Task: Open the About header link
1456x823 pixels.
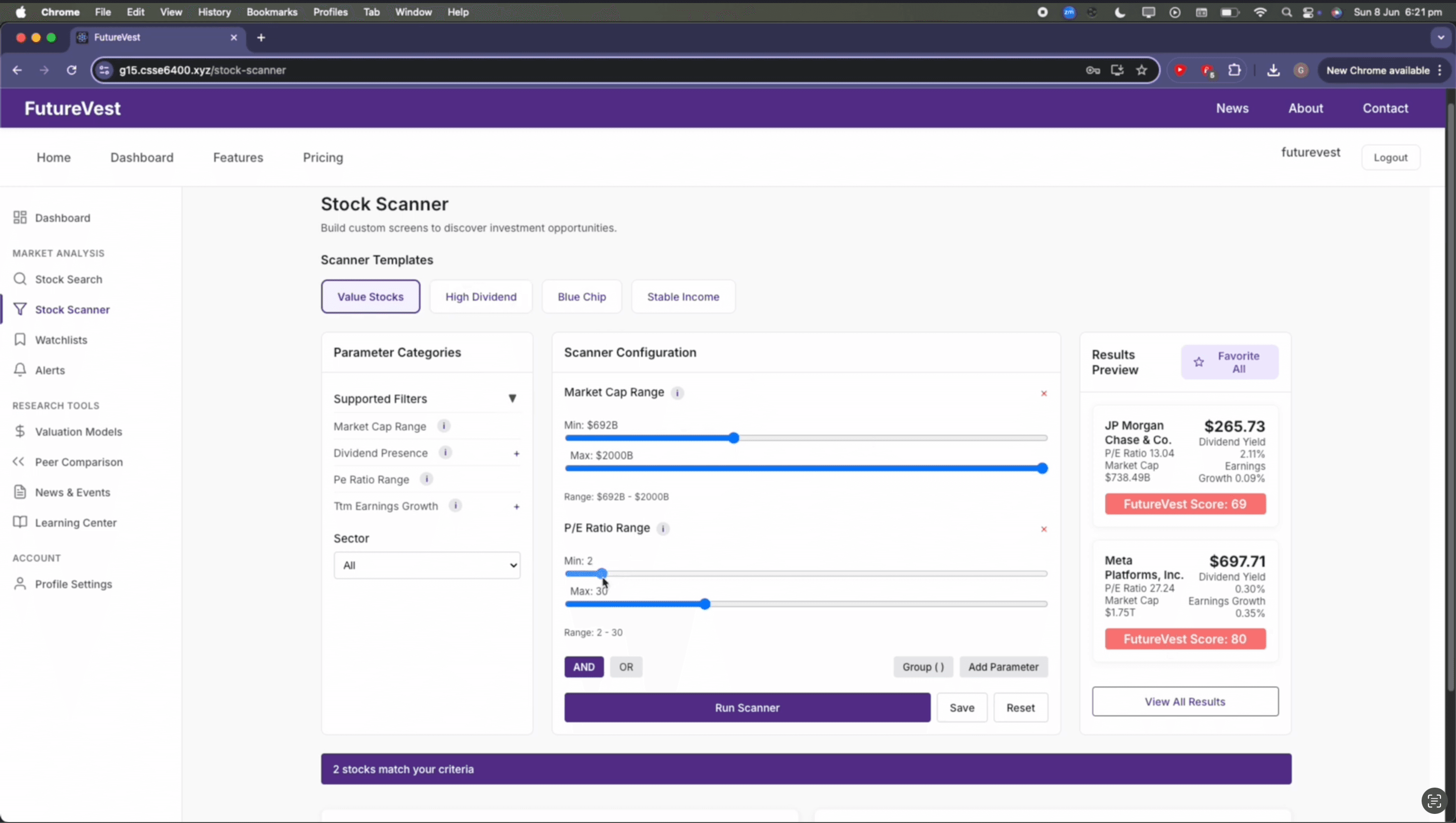Action: coord(1306,109)
